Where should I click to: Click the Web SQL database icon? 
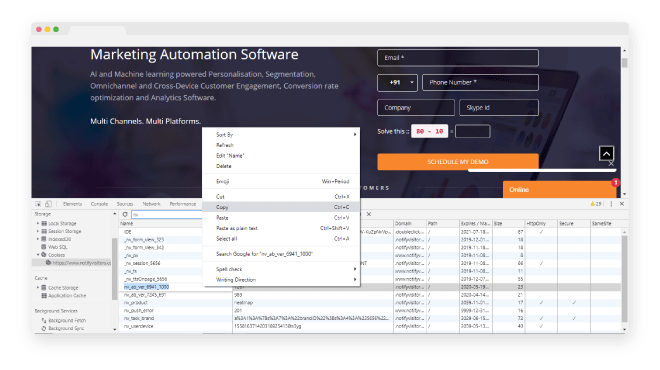click(44, 247)
